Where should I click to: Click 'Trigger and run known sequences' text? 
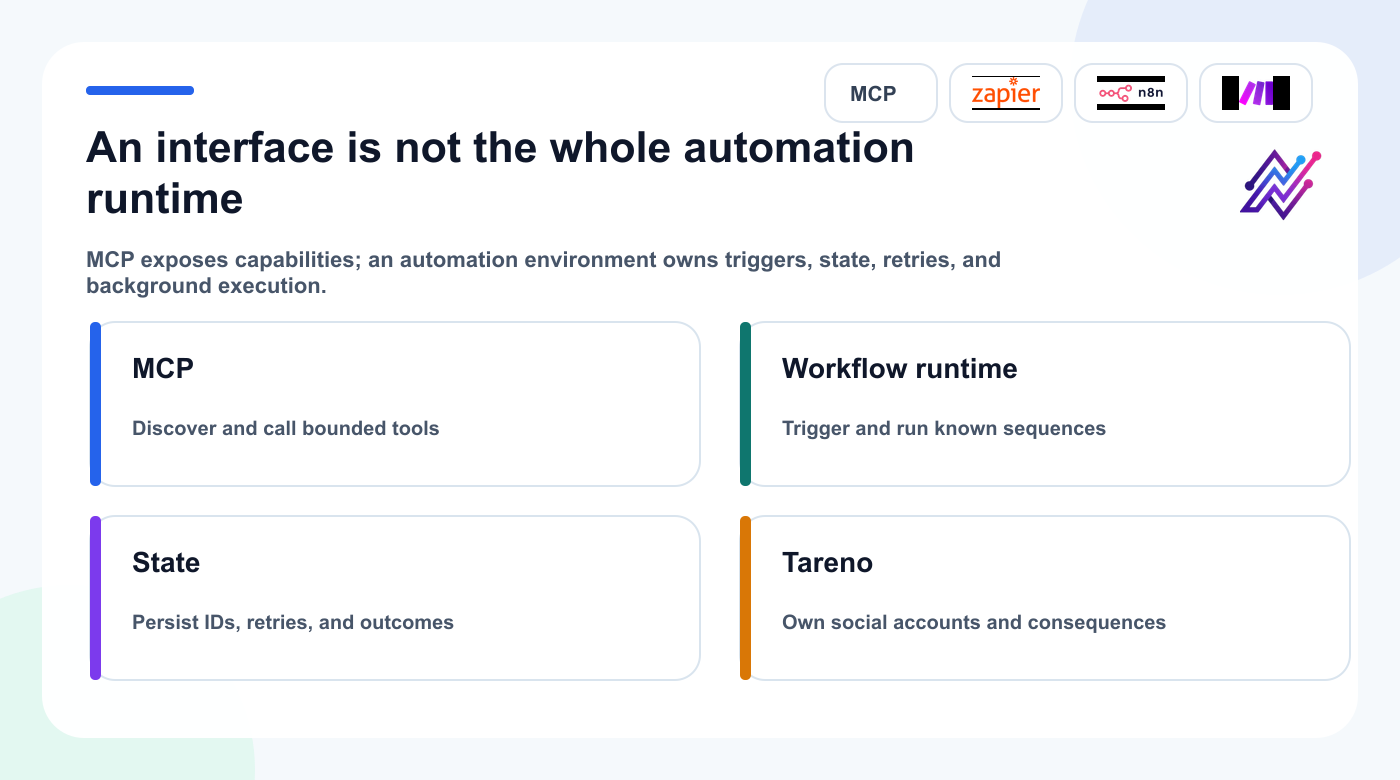pyautogui.click(x=944, y=428)
